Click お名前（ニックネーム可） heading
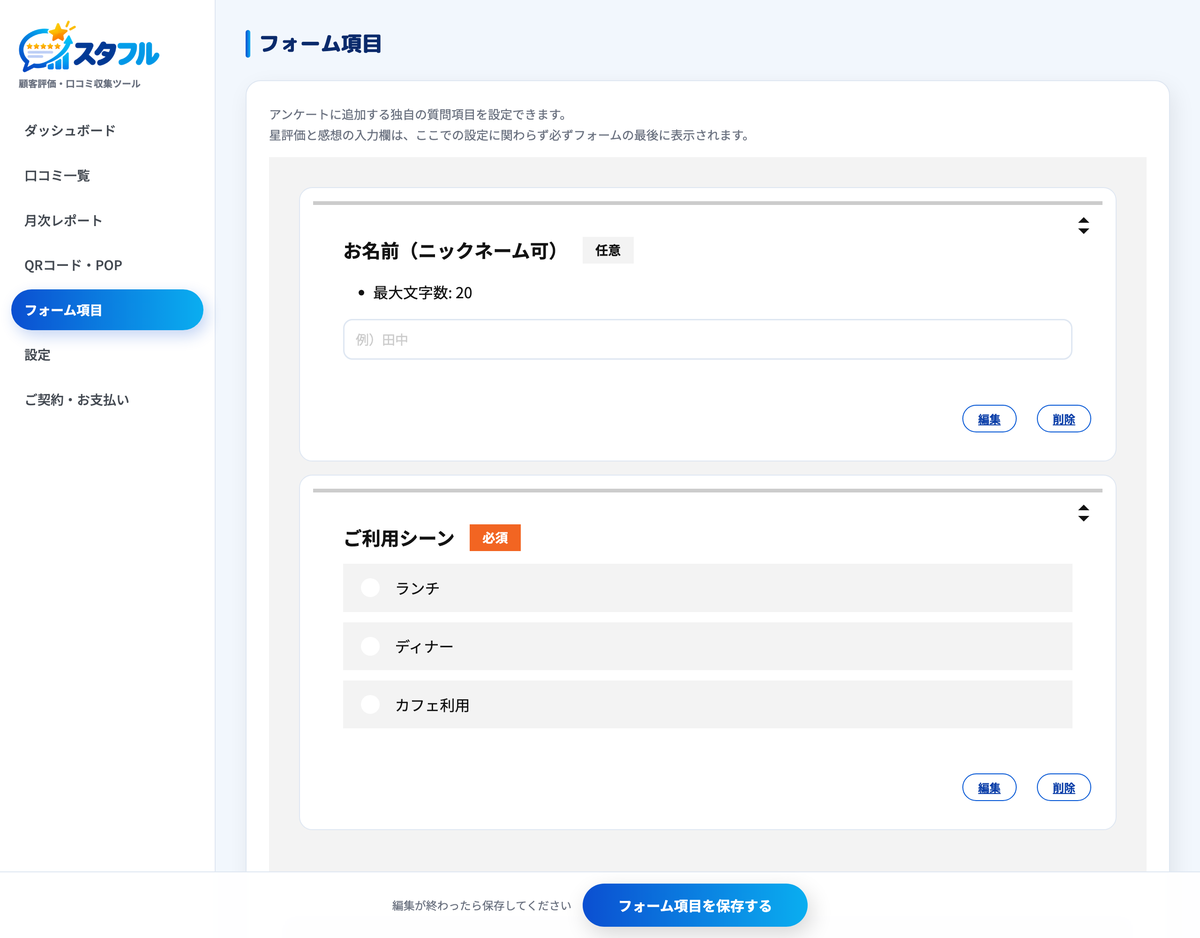Screen dimensions: 1200x938 (451, 250)
